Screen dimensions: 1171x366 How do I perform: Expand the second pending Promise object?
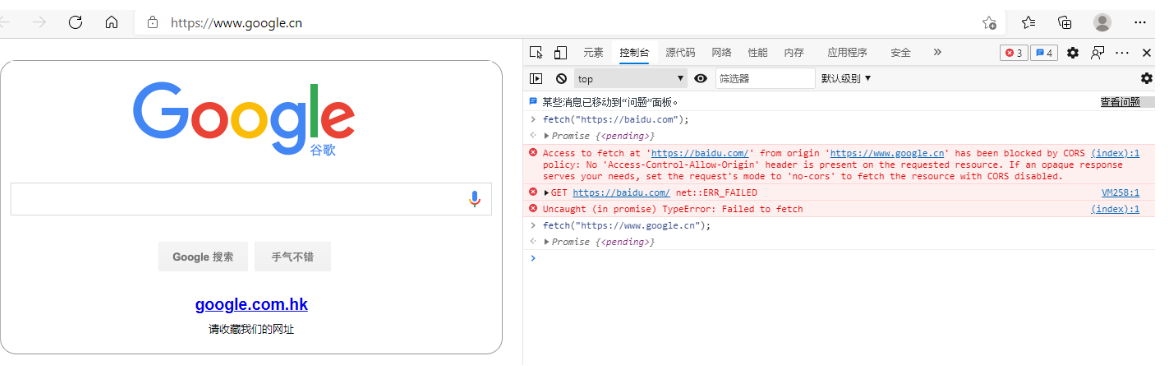547,242
